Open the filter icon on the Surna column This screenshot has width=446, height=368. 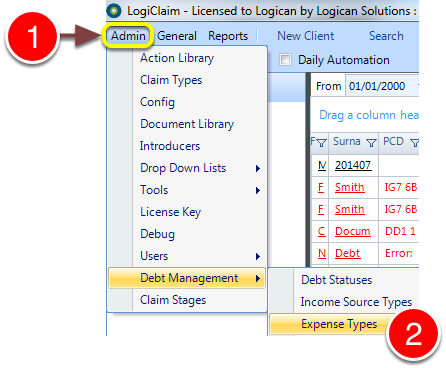[371, 143]
